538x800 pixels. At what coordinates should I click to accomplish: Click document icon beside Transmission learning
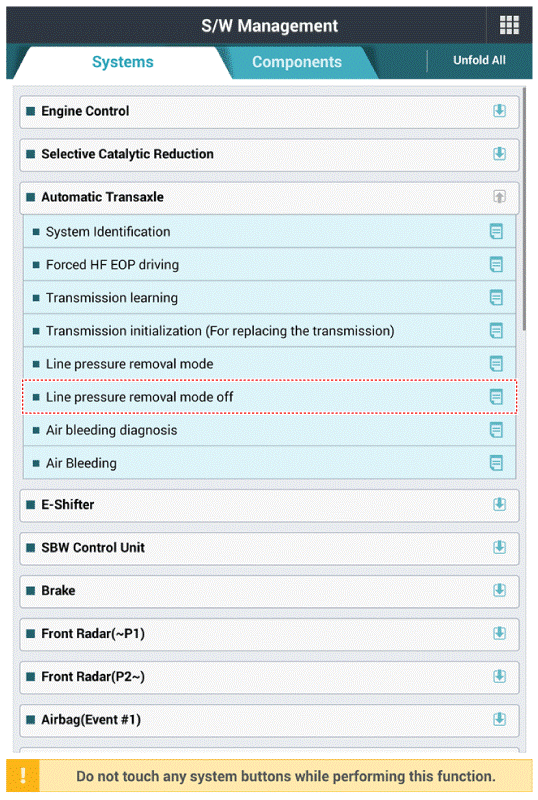pyautogui.click(x=496, y=297)
